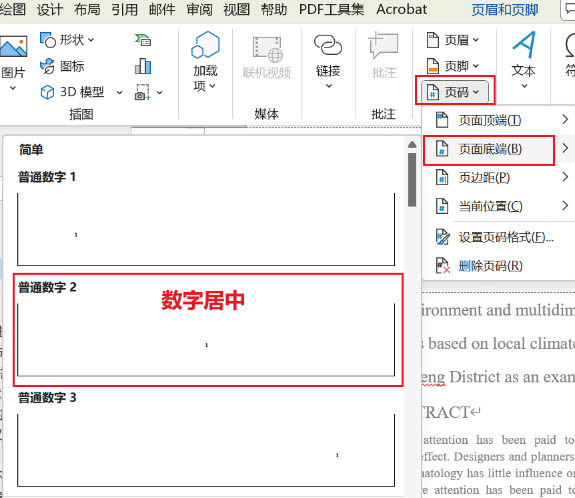Click the Chart insert icon
Image resolution: width=575 pixels, height=498 pixels.
click(143, 66)
